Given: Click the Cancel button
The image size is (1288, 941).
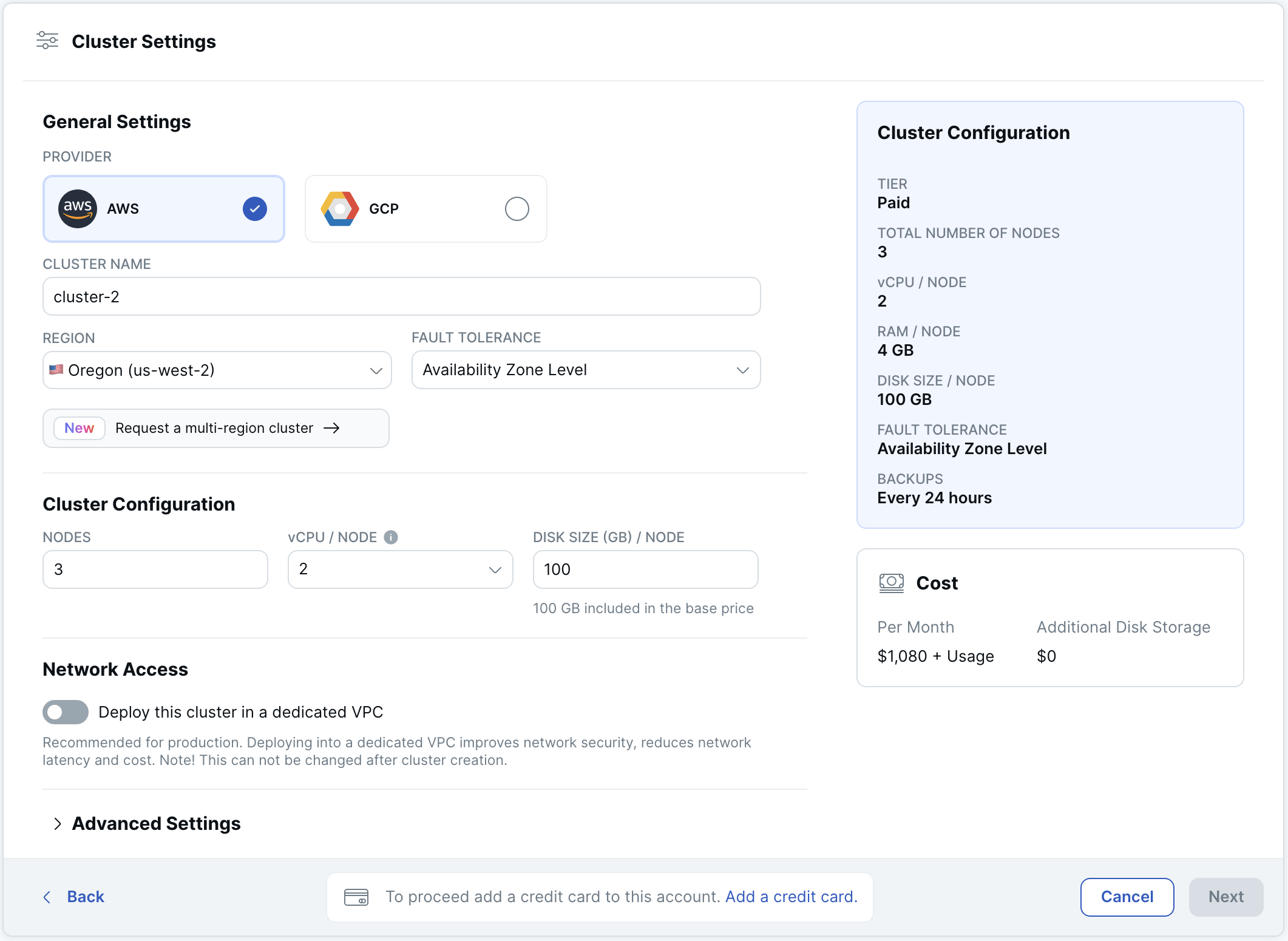Looking at the screenshot, I should (x=1127, y=897).
